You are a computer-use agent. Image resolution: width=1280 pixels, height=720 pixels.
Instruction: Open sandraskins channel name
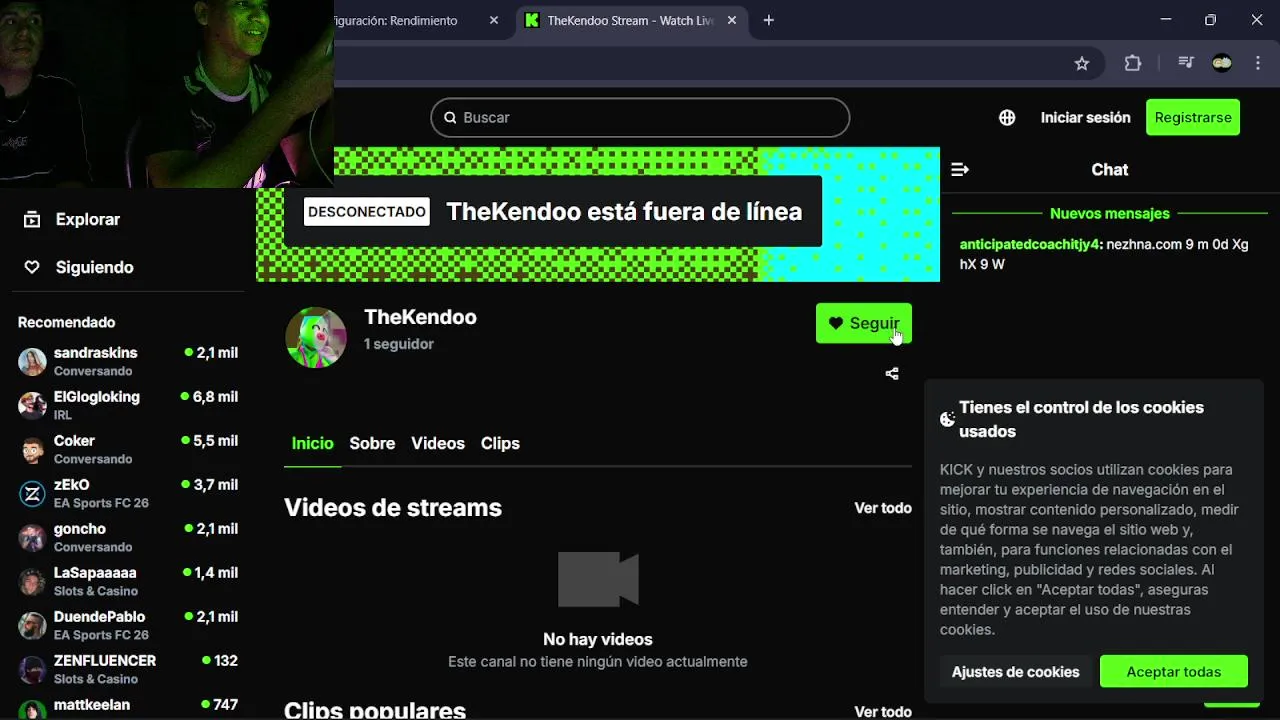click(x=96, y=353)
